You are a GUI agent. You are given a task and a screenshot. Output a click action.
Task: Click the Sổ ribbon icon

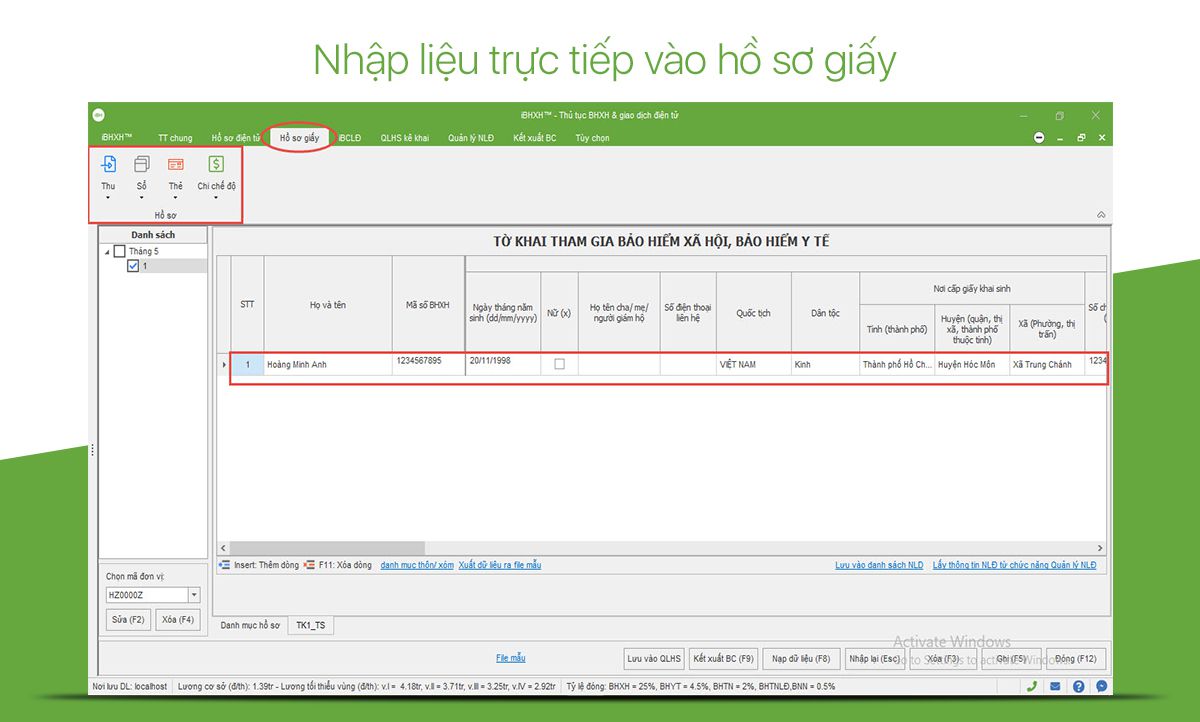(x=141, y=165)
